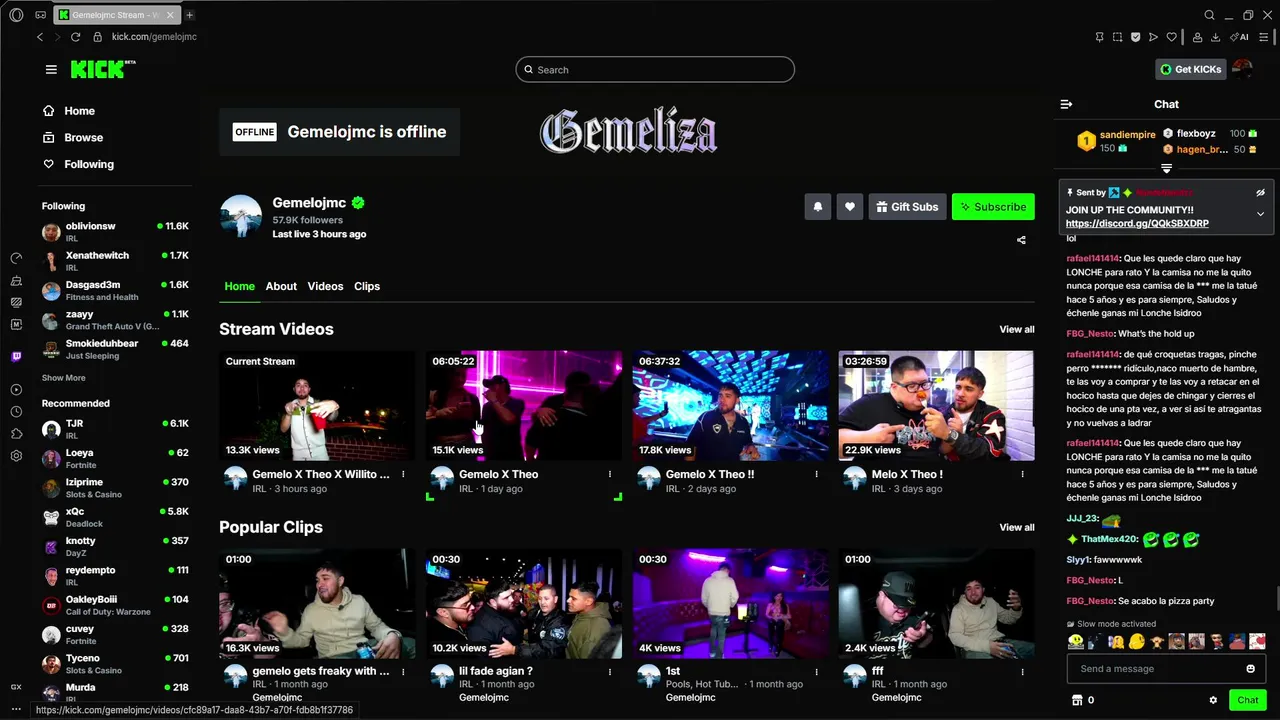This screenshot has height=720, width=1280.
Task: Open the GX Corner gamepad icon
Action: tap(40, 15)
